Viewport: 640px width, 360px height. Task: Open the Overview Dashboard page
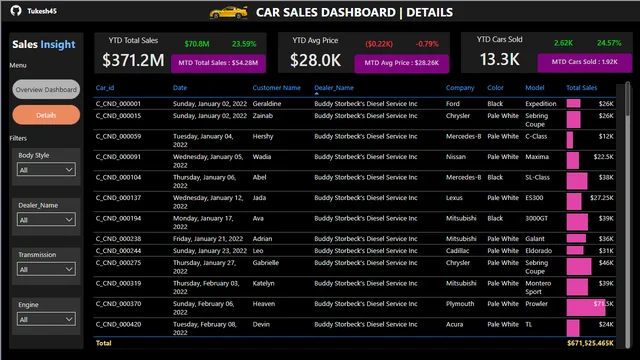(46, 89)
